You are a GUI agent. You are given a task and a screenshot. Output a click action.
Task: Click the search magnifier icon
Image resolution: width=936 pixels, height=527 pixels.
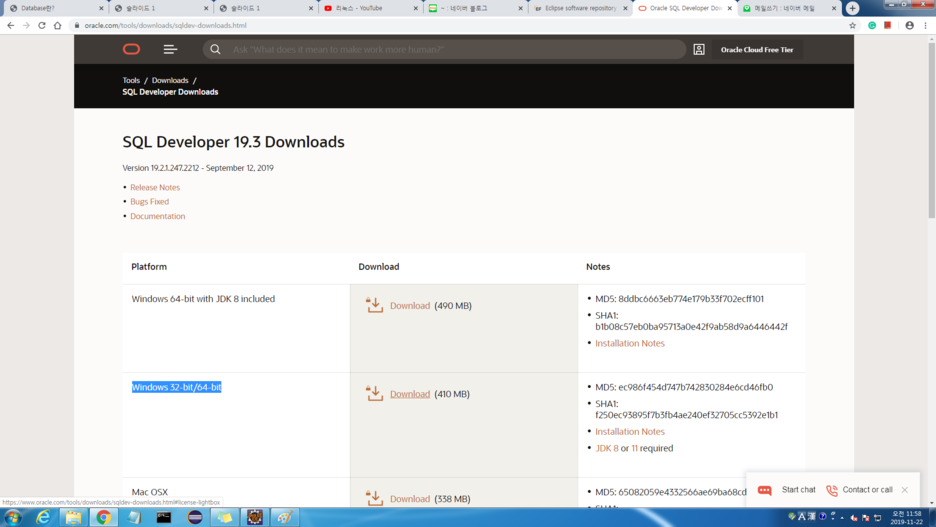pyautogui.click(x=215, y=50)
